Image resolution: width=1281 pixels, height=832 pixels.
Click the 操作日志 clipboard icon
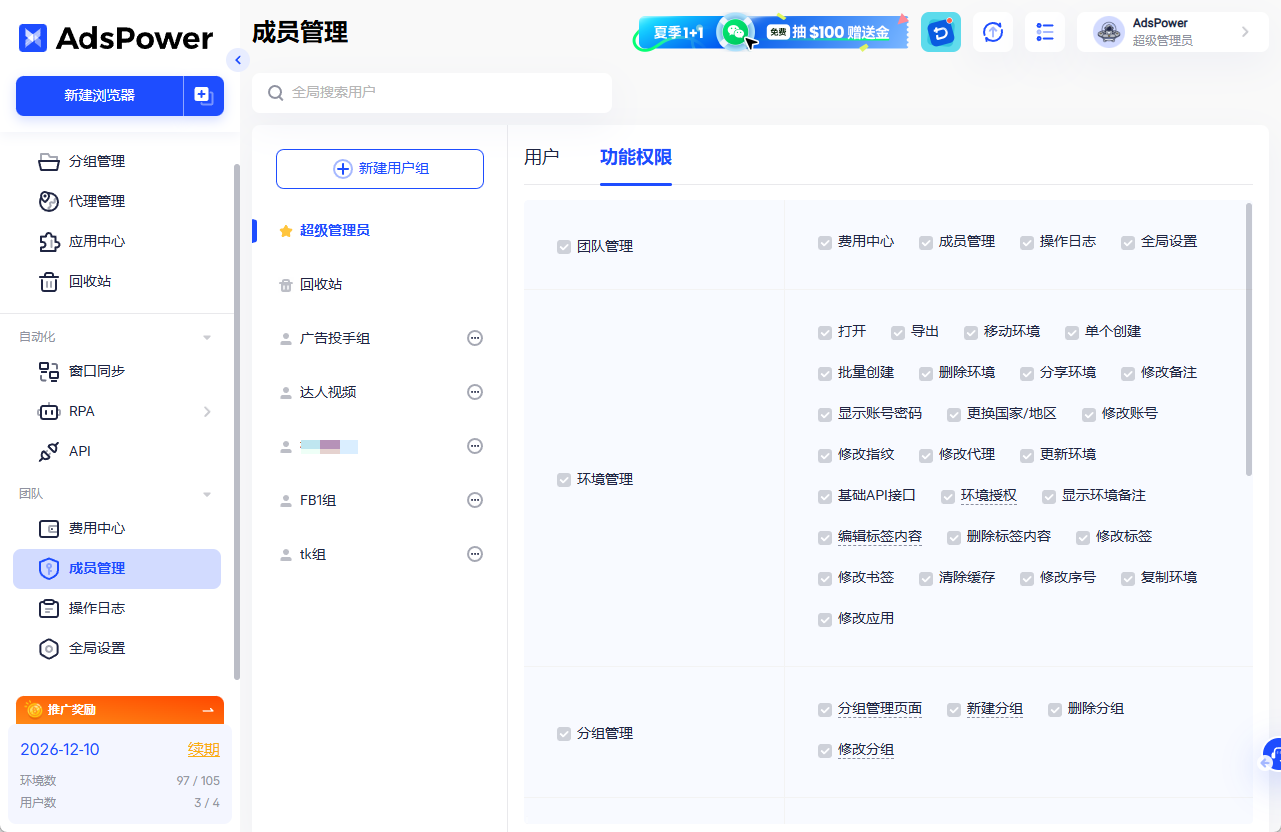coord(49,608)
